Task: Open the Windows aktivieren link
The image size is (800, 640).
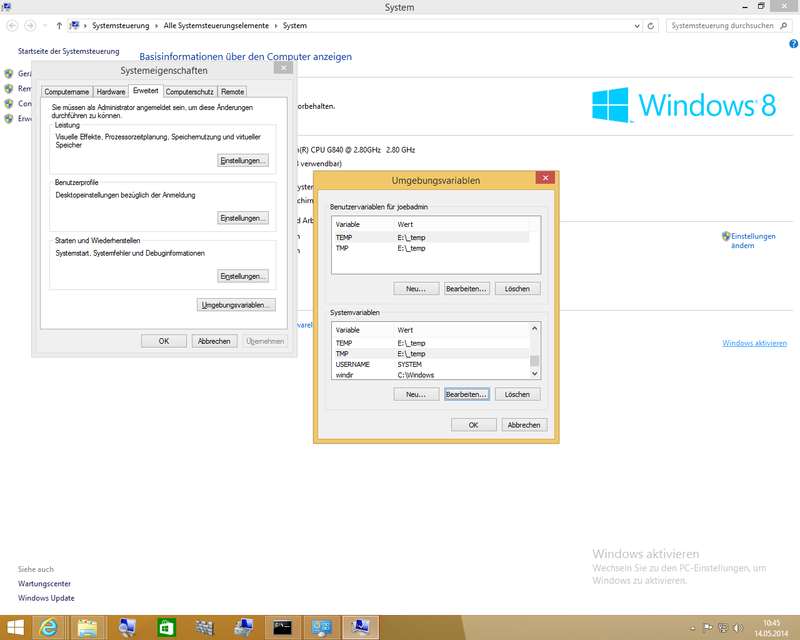Action: (754, 343)
